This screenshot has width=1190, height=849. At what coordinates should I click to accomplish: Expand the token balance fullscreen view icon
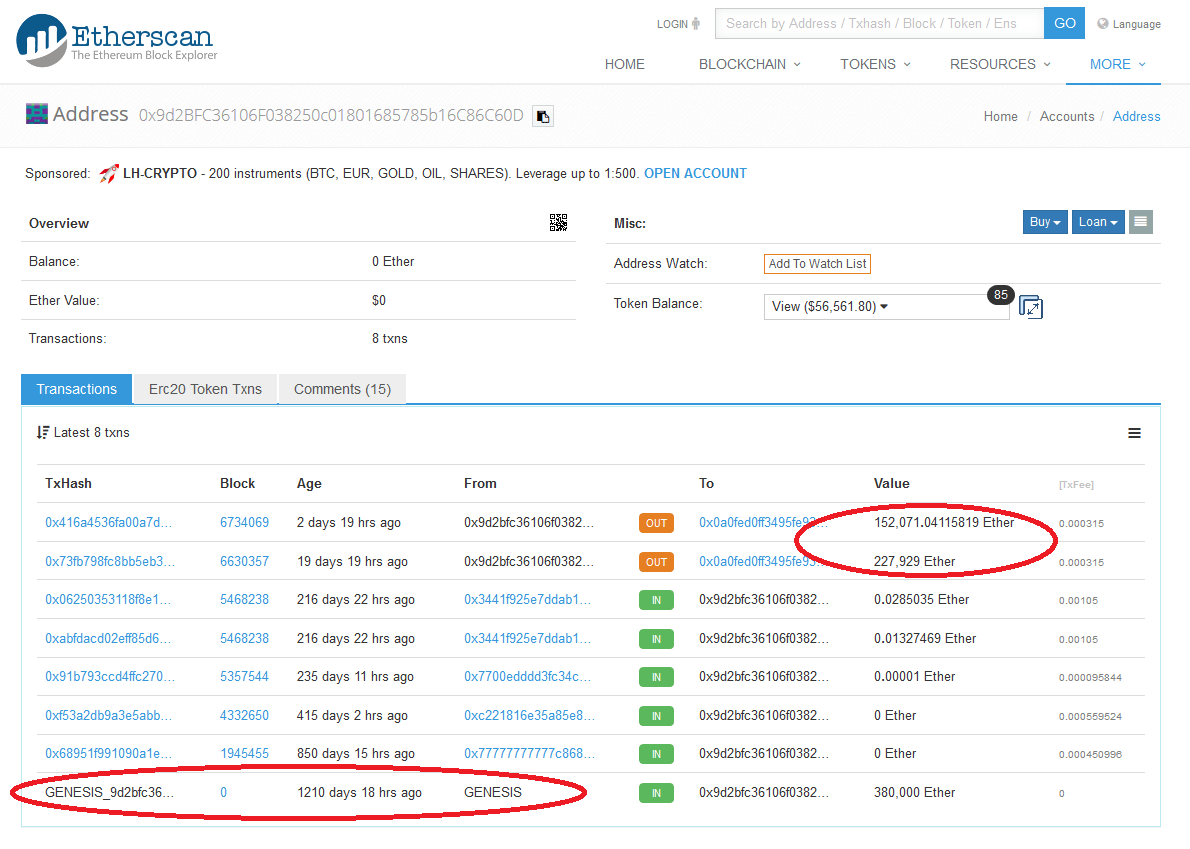pyautogui.click(x=1031, y=307)
